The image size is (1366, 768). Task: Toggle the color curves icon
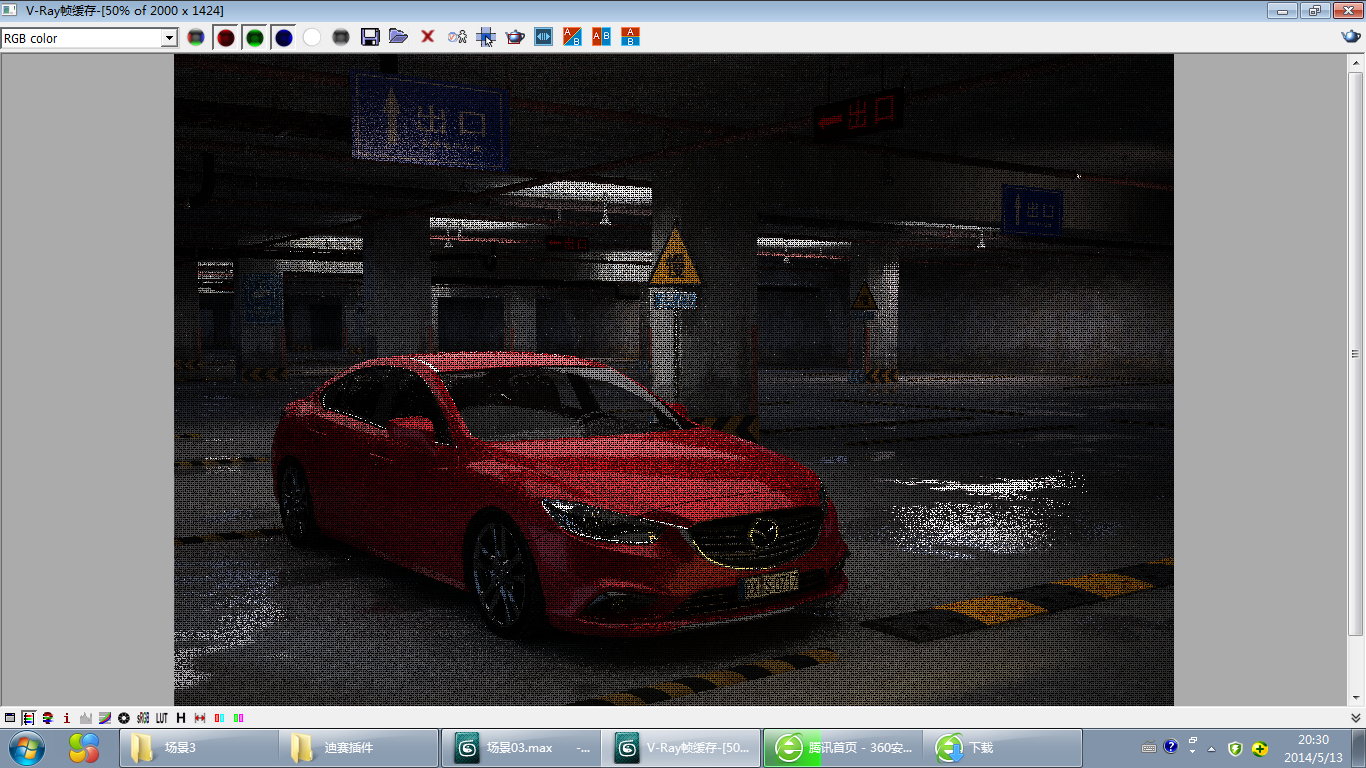[105, 718]
